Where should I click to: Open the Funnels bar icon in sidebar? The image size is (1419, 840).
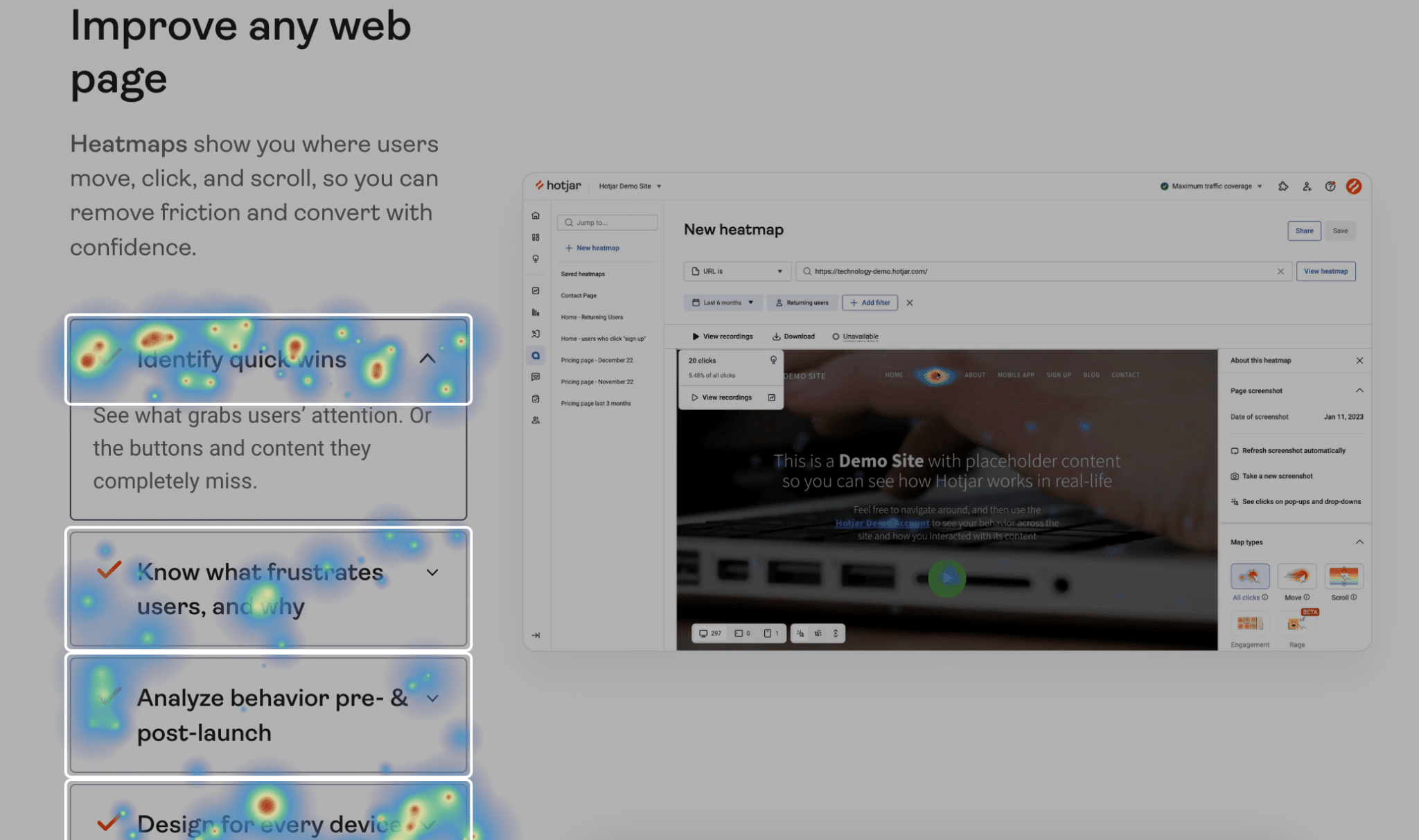536,312
